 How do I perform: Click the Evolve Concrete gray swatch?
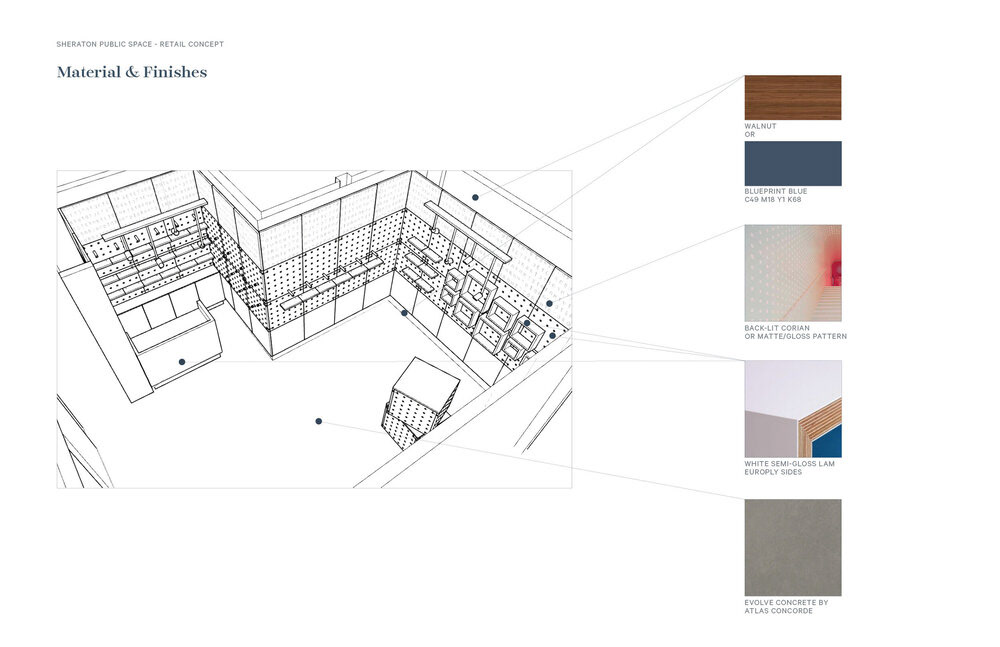[793, 547]
